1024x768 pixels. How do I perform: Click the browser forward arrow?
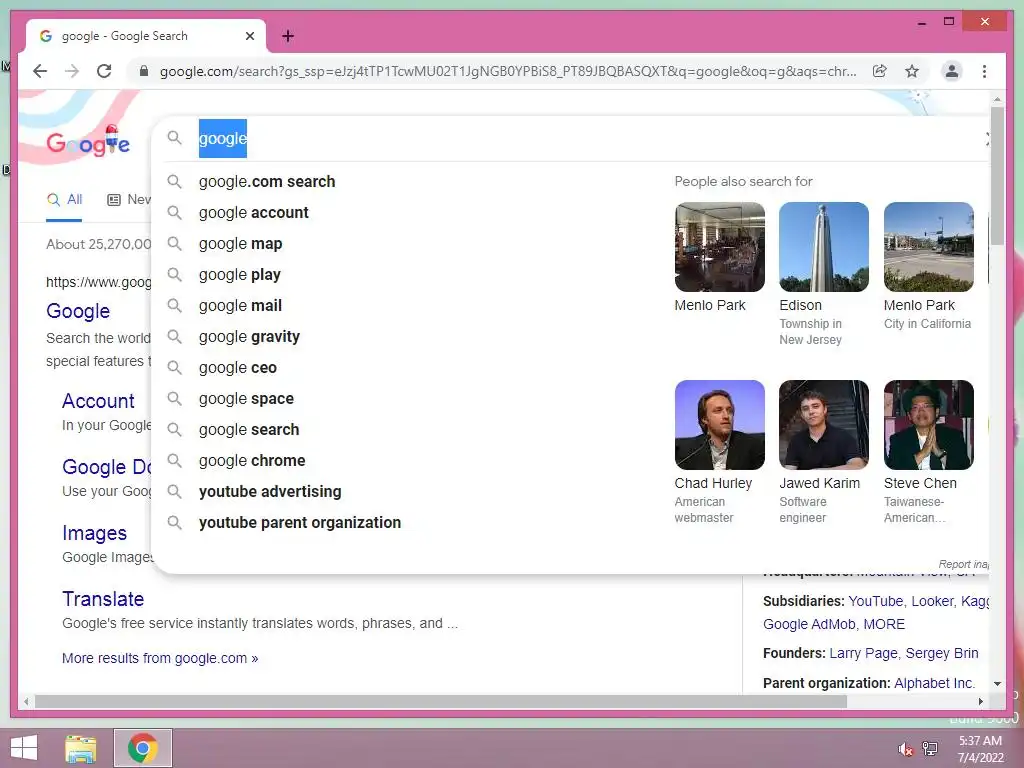pyautogui.click(x=72, y=71)
